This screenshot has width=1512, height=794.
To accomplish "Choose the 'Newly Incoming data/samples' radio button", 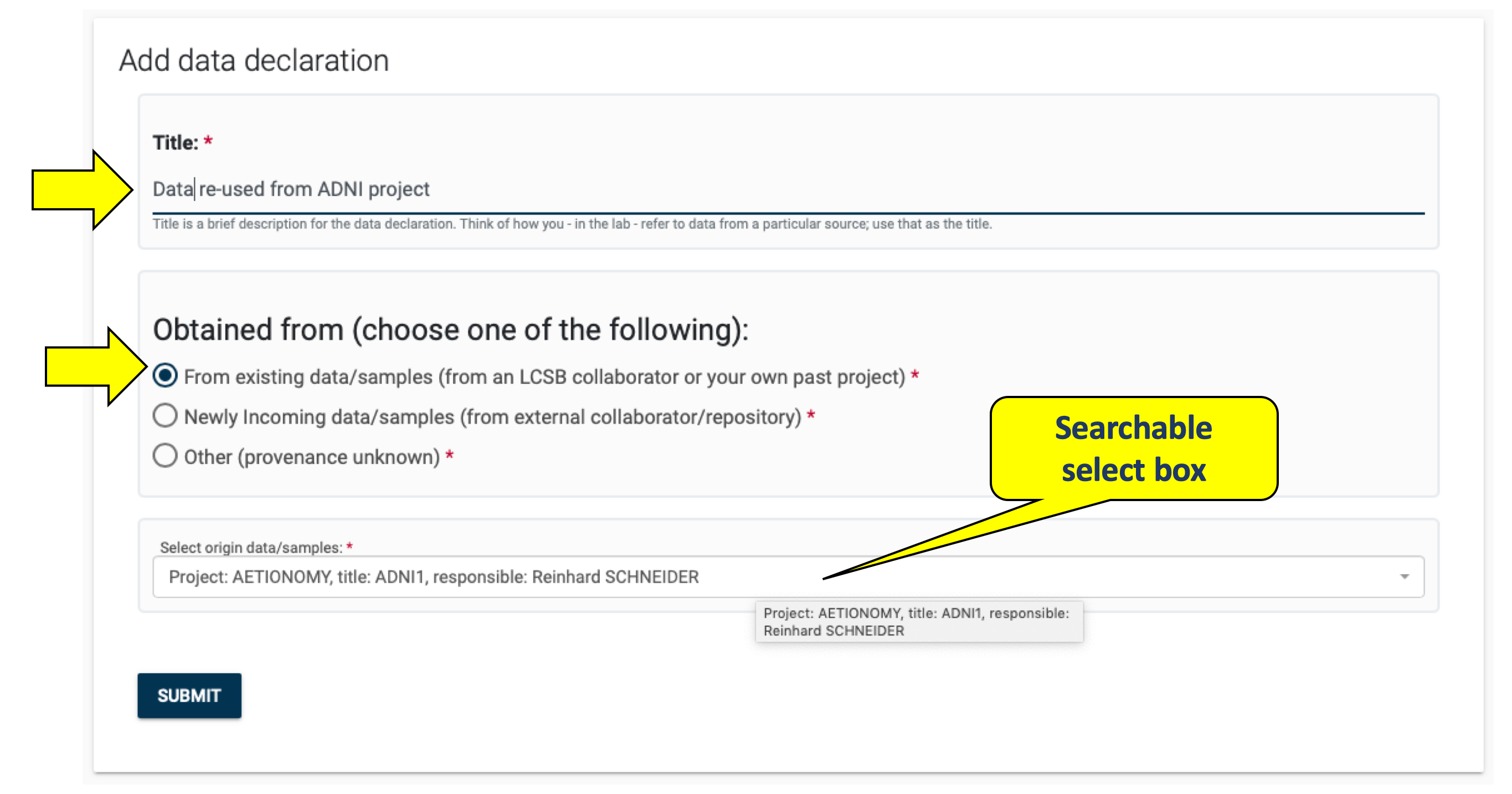I will (x=166, y=416).
